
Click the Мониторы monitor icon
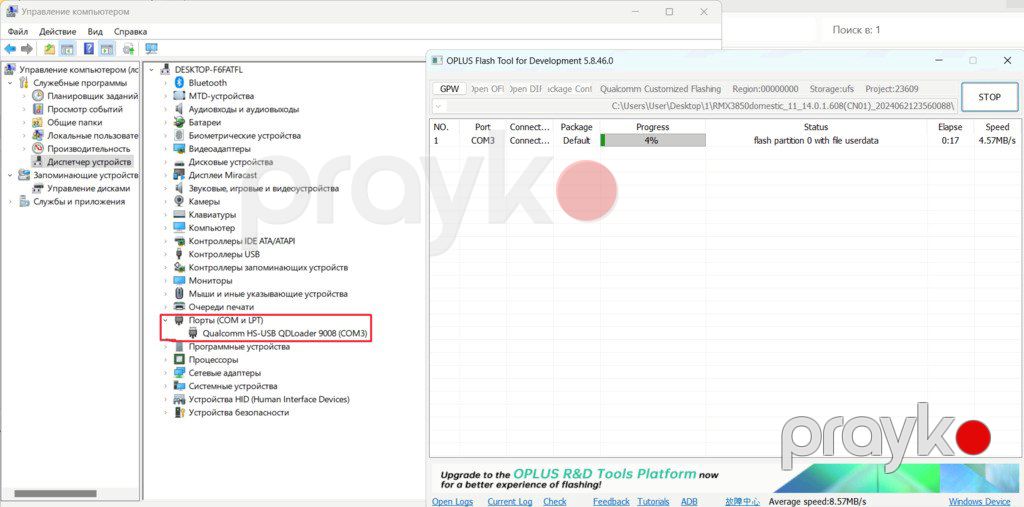pyautogui.click(x=180, y=281)
